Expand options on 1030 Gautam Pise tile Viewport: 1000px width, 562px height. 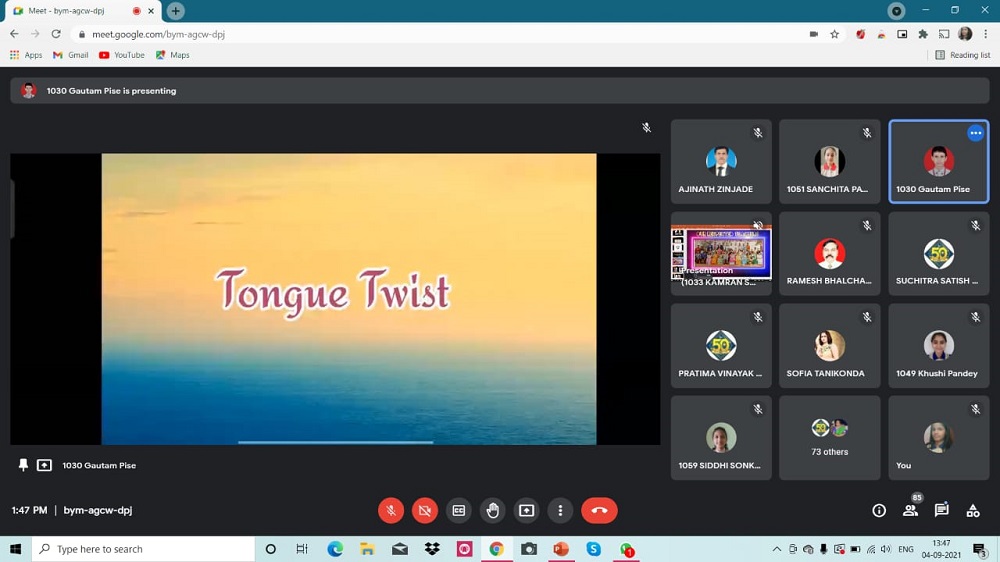[975, 133]
